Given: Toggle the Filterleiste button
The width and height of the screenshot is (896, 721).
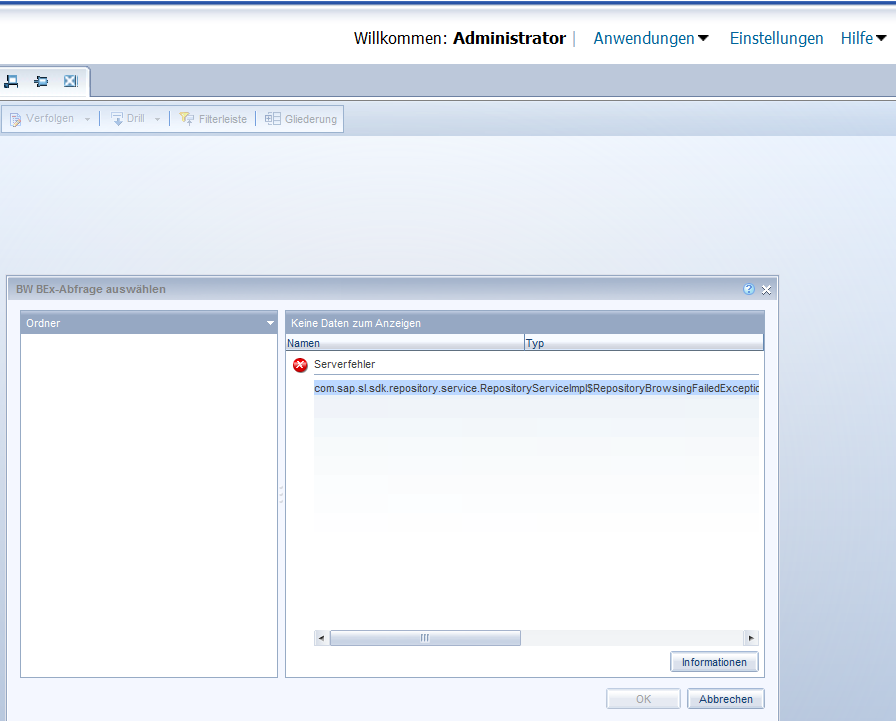Looking at the screenshot, I should (x=213, y=119).
